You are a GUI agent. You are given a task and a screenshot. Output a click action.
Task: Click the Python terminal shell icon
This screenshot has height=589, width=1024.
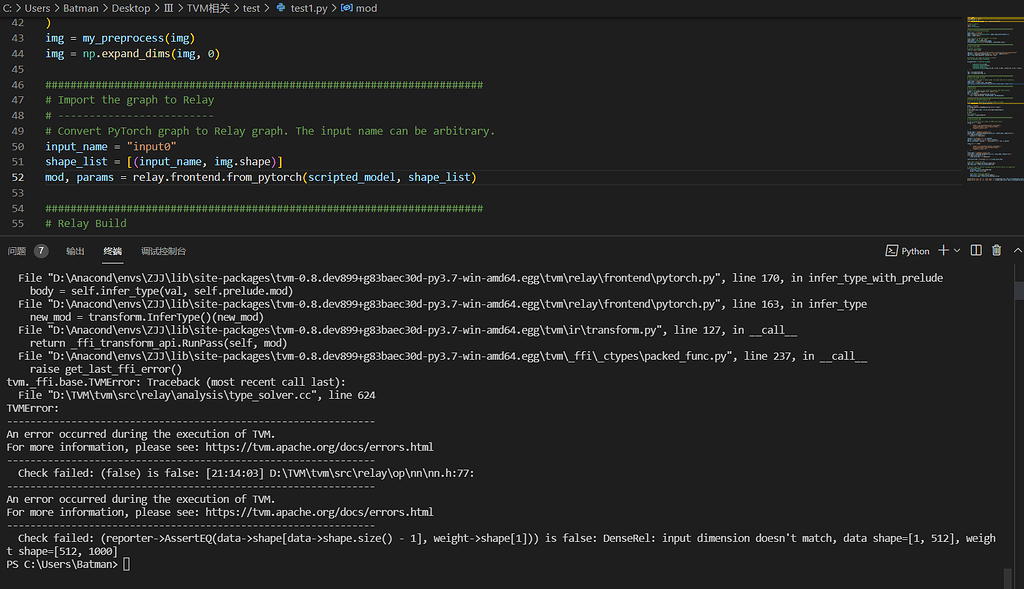tap(892, 251)
